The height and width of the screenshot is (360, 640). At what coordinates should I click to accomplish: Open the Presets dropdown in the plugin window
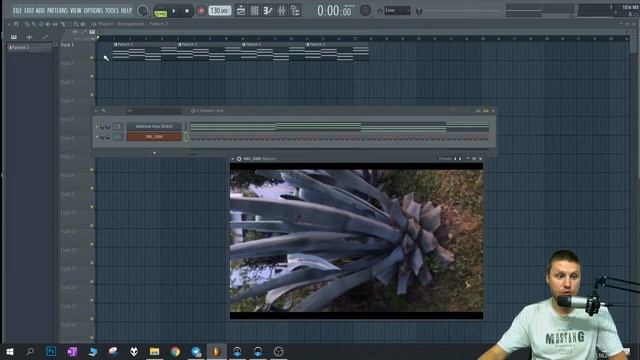445,159
